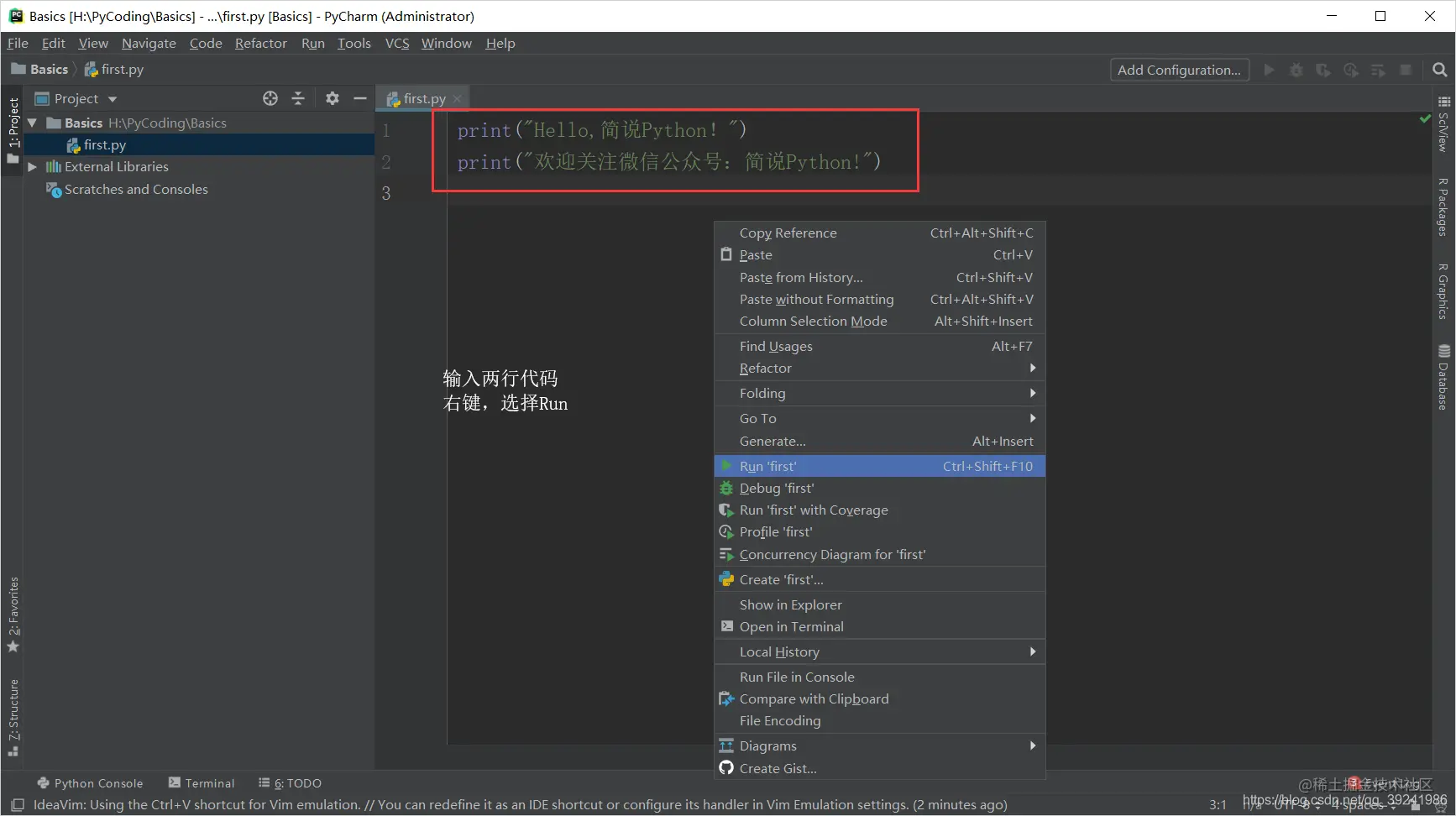
Task: Open the File menu
Action: coord(18,43)
